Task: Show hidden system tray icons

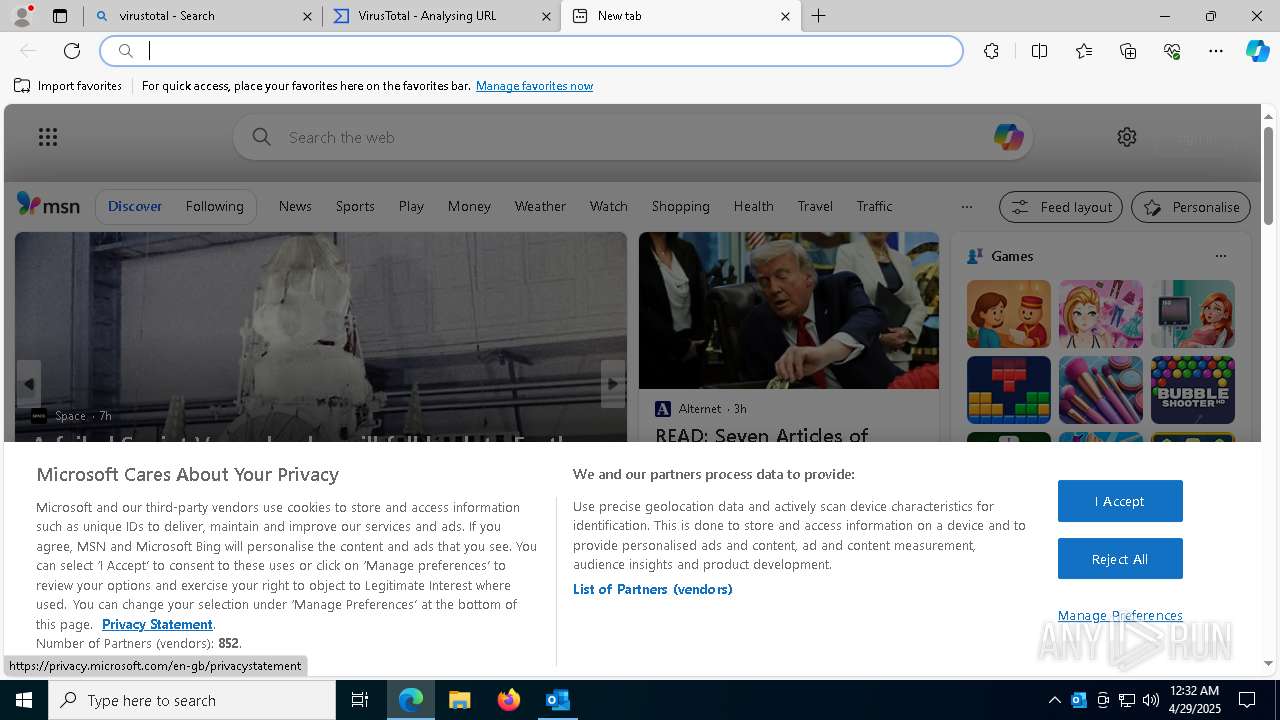Action: click(x=1054, y=700)
